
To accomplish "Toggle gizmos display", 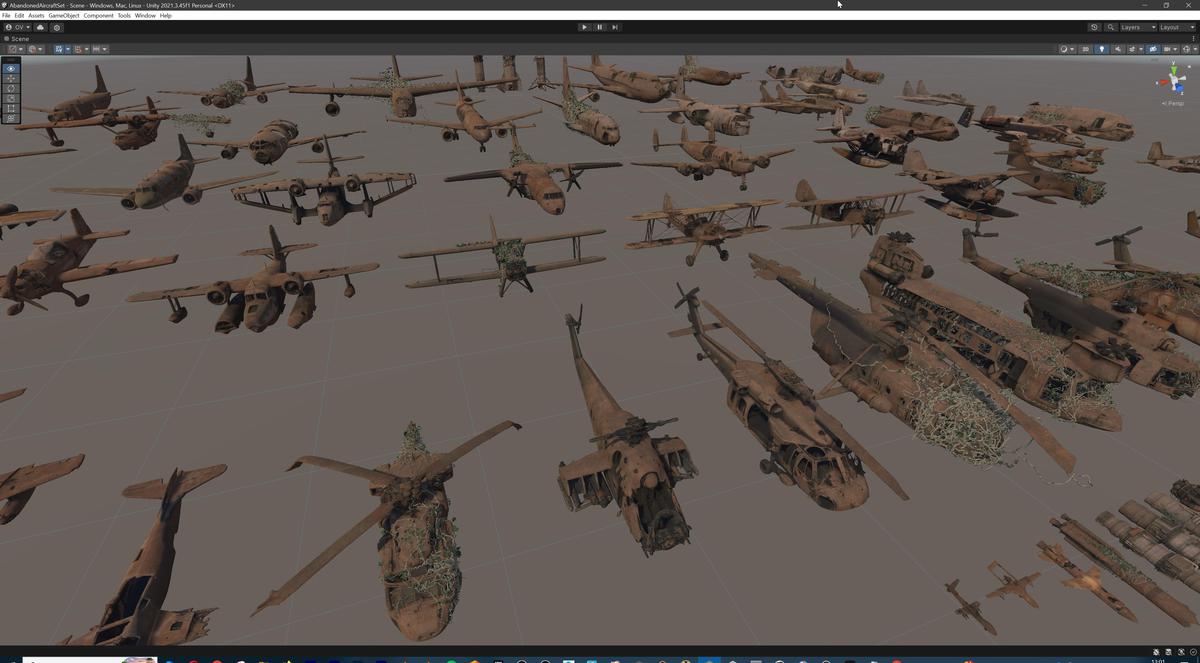I will [x=1186, y=49].
